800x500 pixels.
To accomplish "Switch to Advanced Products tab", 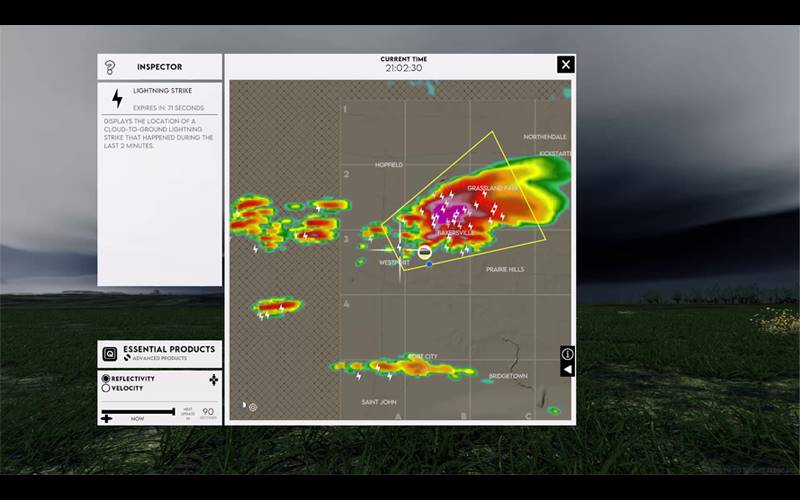I will pos(160,358).
